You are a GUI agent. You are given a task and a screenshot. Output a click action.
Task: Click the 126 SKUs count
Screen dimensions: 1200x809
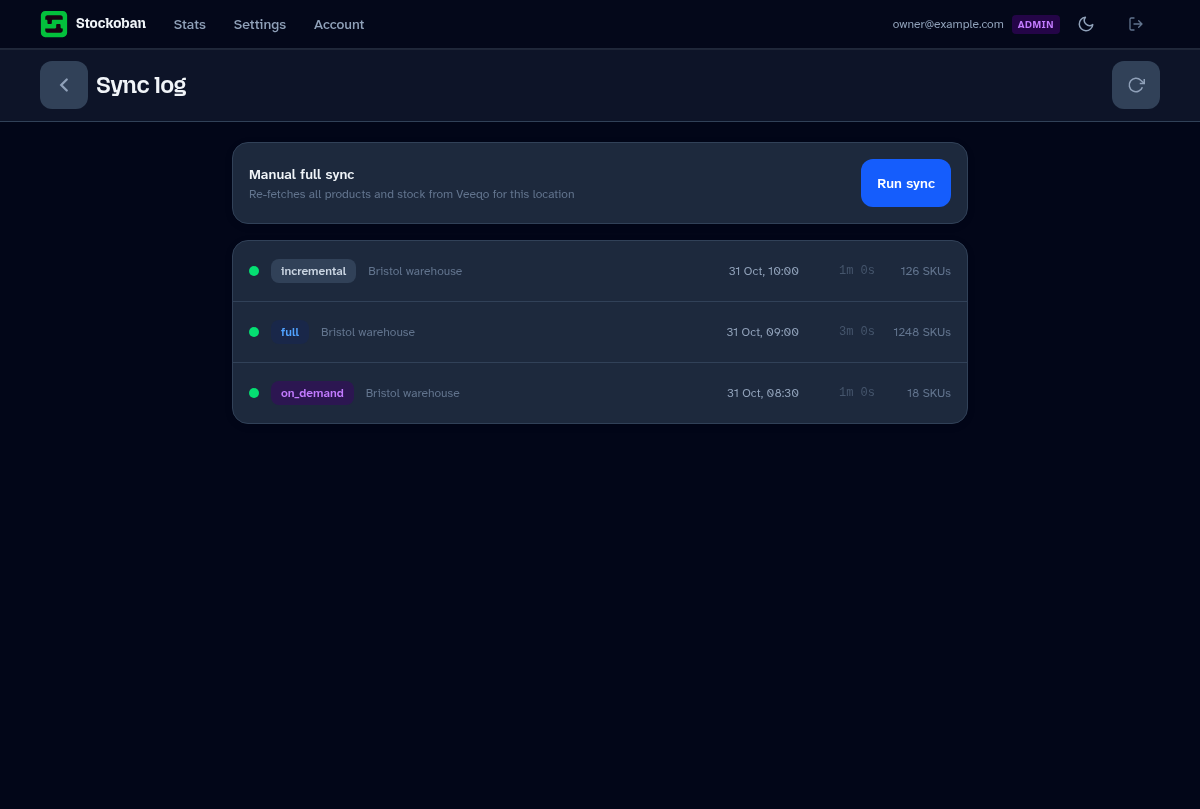pos(925,271)
